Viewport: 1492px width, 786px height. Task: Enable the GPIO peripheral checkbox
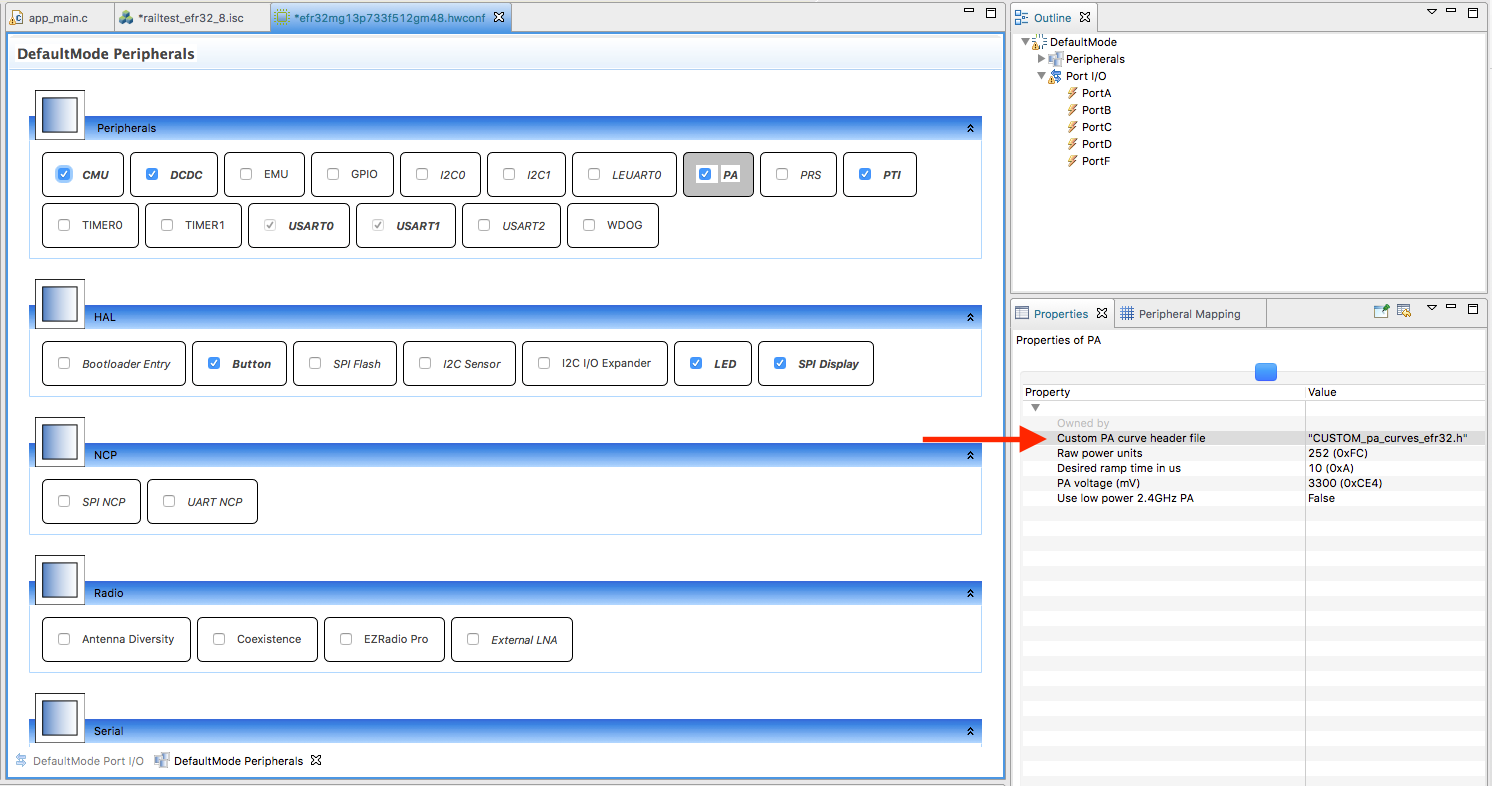coord(331,174)
